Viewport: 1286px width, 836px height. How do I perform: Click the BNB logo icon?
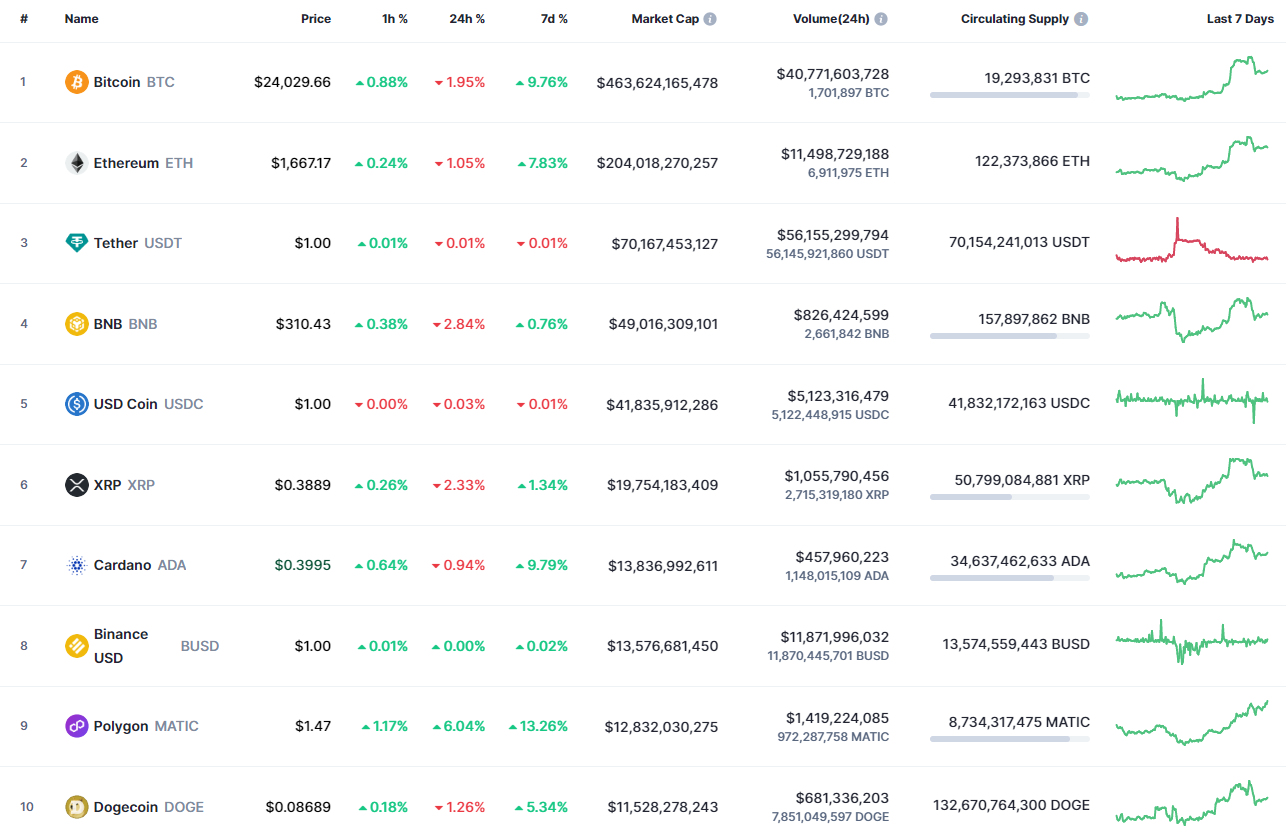click(76, 324)
